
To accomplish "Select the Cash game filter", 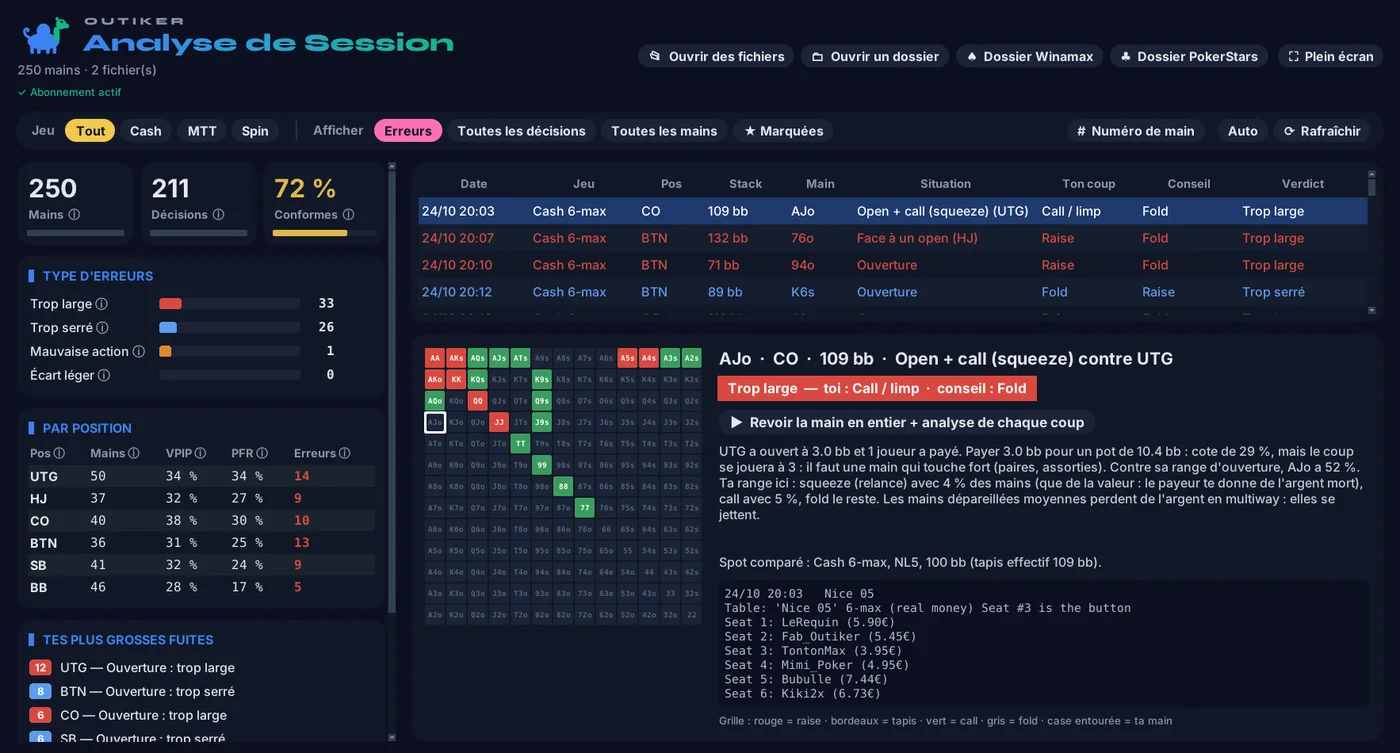I will click(x=145, y=131).
